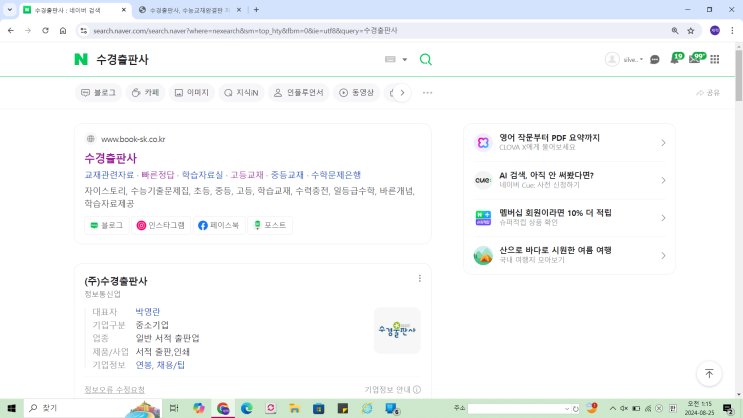Open 영어 작문부터 PDF 요약까지 promo
The width and height of the screenshot is (743, 418).
(x=570, y=143)
